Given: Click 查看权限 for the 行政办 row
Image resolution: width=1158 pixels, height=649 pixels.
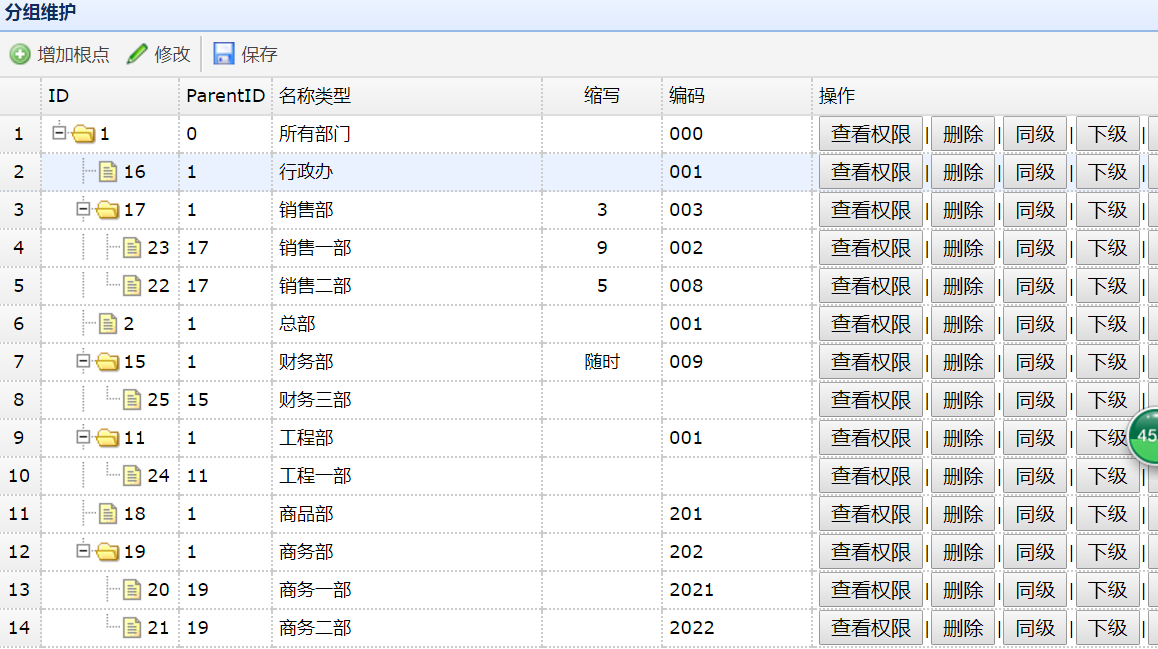Looking at the screenshot, I should pyautogui.click(x=871, y=172).
